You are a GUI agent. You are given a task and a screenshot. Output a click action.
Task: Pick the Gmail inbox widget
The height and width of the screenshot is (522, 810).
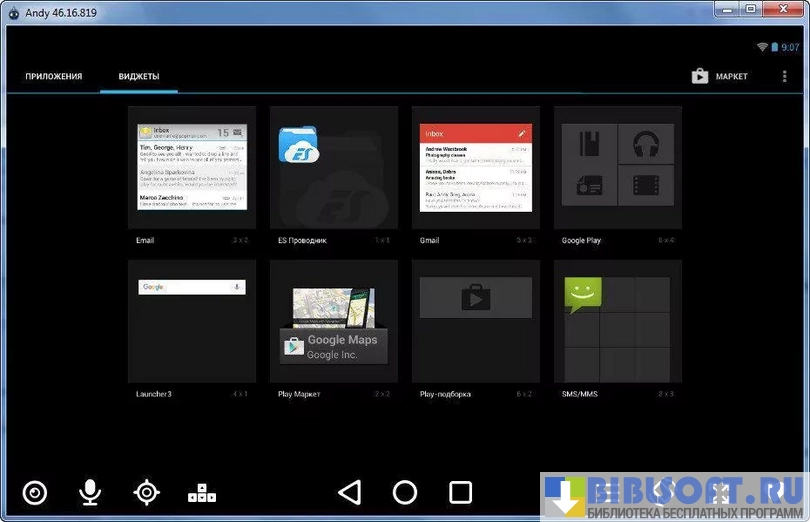tap(476, 167)
